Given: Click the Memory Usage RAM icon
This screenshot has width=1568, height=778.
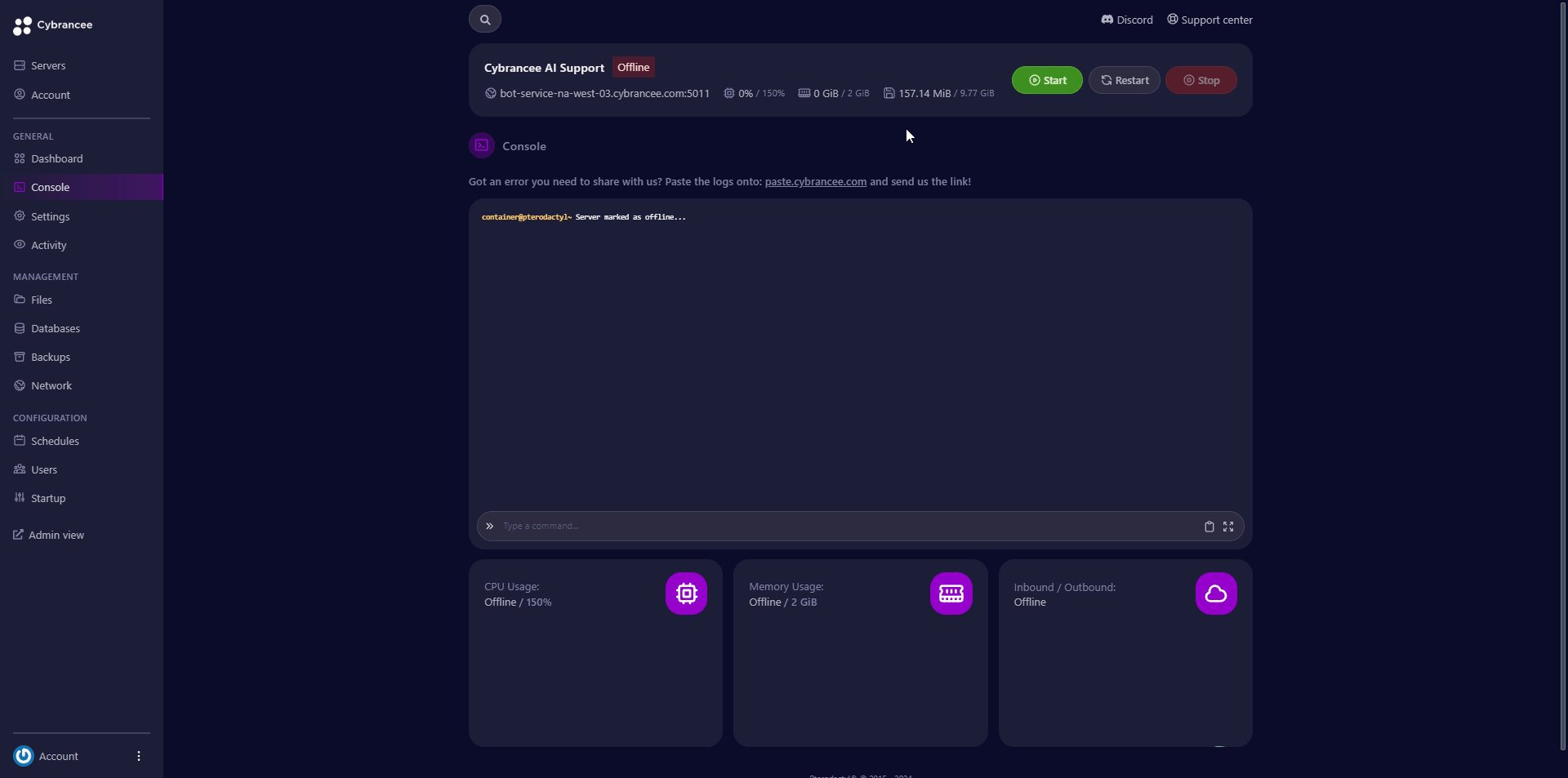Looking at the screenshot, I should pos(951,594).
